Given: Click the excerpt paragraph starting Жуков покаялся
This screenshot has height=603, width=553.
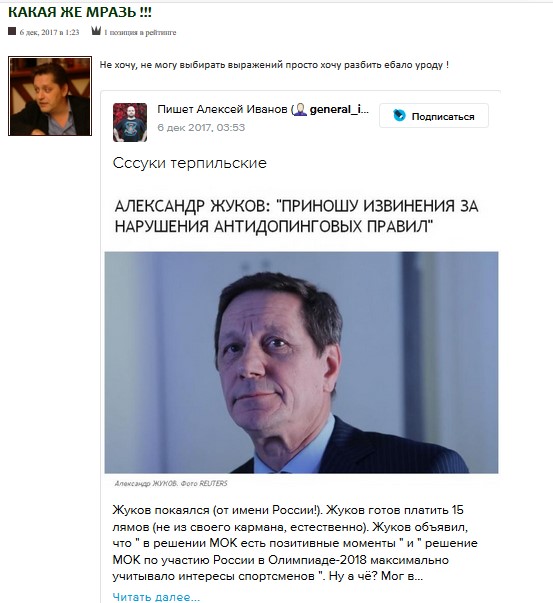Looking at the screenshot, I should pos(295,543).
